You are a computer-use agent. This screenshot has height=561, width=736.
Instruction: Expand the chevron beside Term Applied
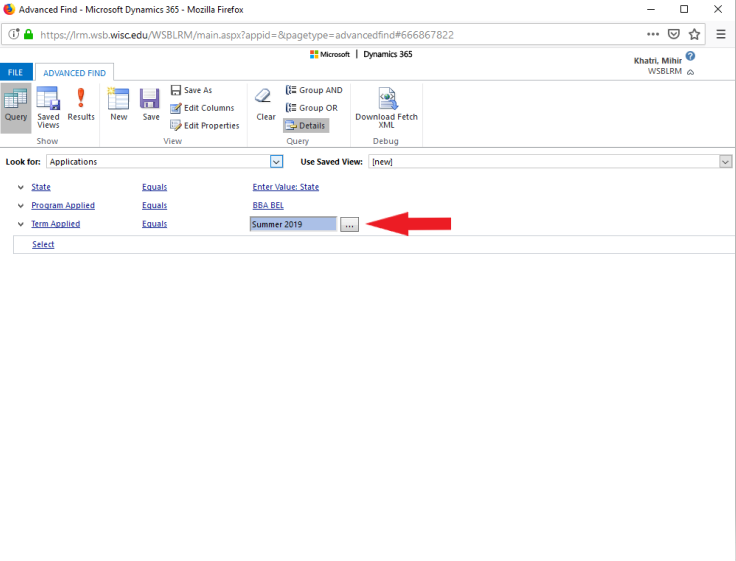[21, 224]
